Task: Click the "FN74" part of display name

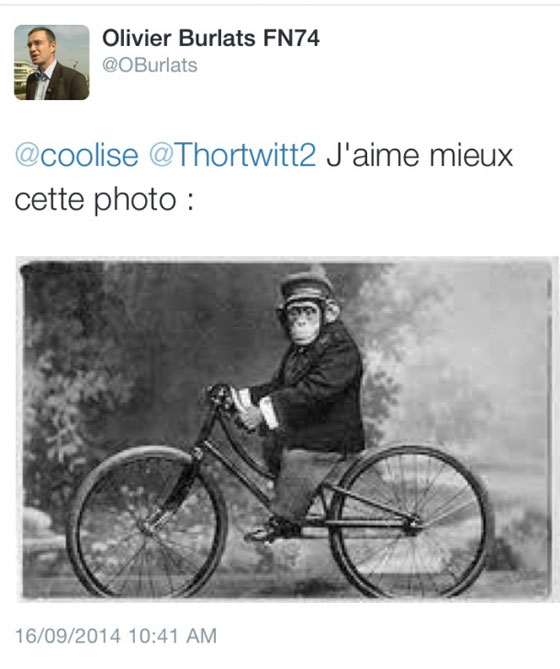Action: click(x=291, y=38)
